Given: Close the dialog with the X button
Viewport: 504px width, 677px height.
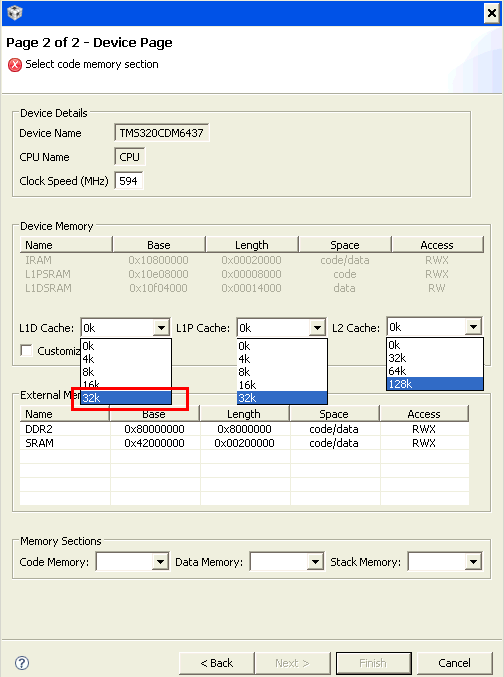Looking at the screenshot, I should coord(491,13).
